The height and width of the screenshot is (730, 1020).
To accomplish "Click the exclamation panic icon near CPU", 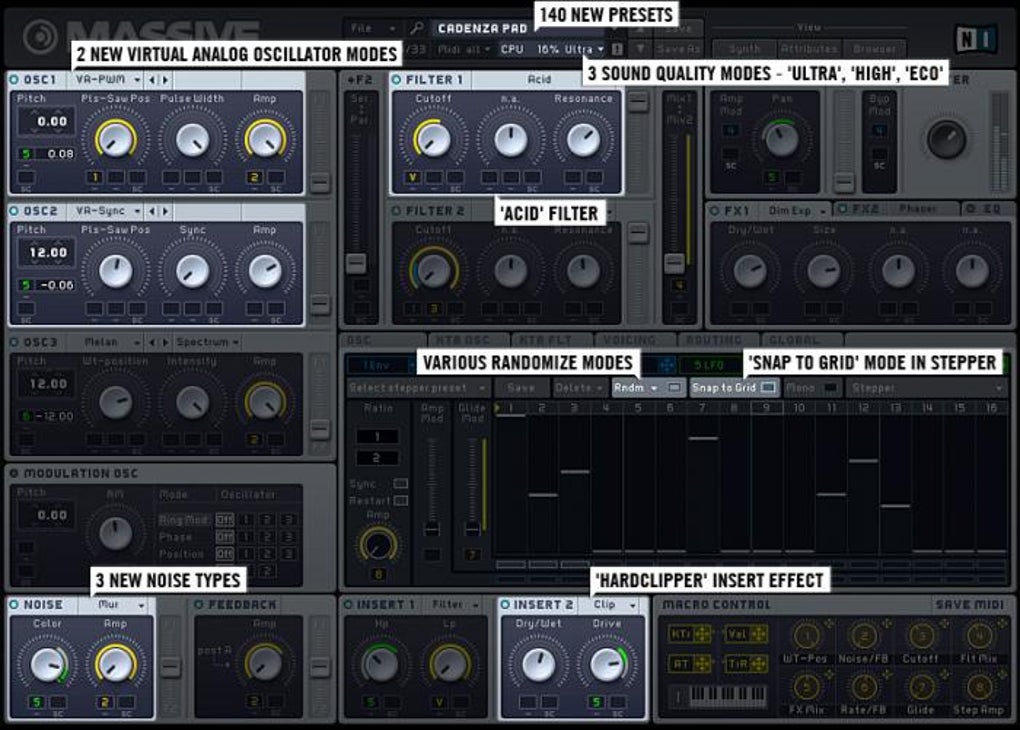I will click(x=617, y=49).
